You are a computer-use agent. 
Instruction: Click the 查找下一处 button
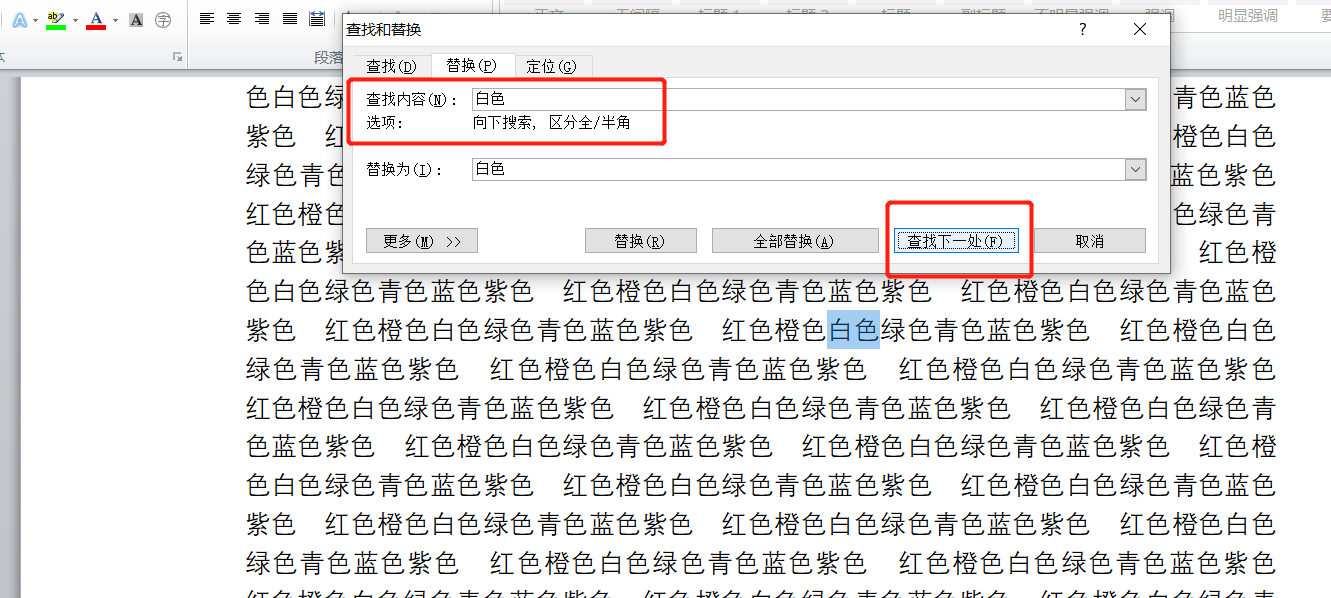(955, 241)
